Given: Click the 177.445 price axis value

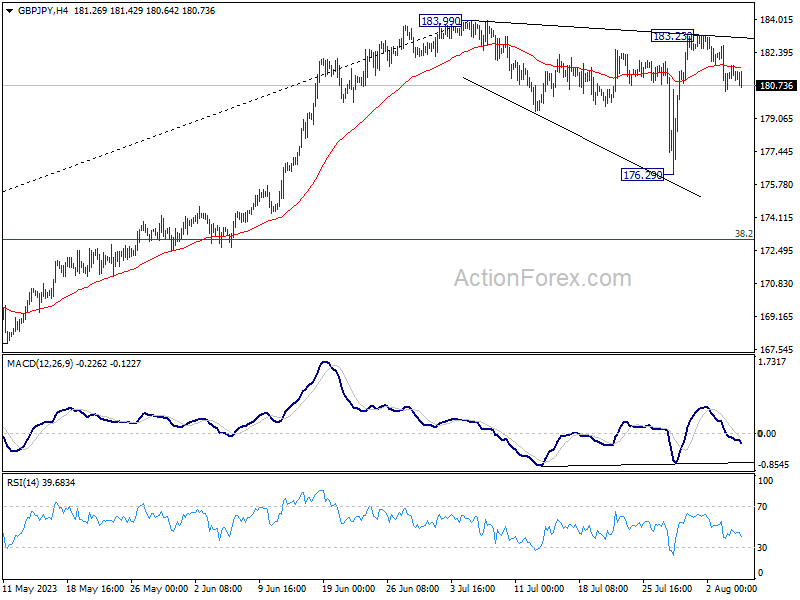Looking at the screenshot, I should pyautogui.click(x=777, y=152).
